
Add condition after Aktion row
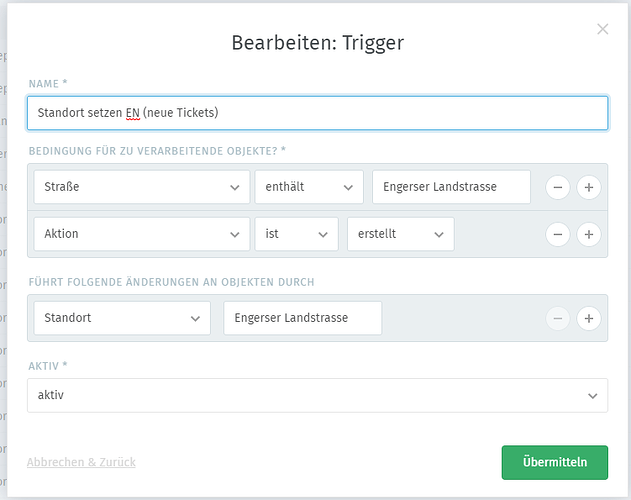coord(589,234)
